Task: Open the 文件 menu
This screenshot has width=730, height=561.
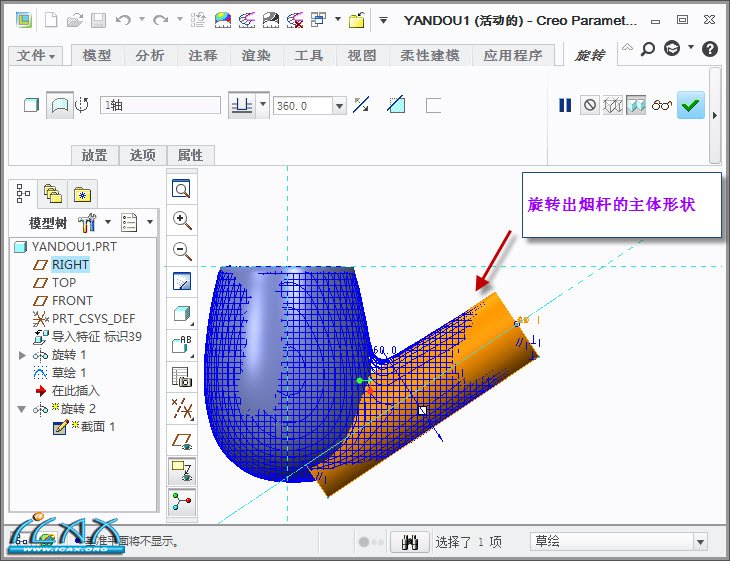Action: 37,56
